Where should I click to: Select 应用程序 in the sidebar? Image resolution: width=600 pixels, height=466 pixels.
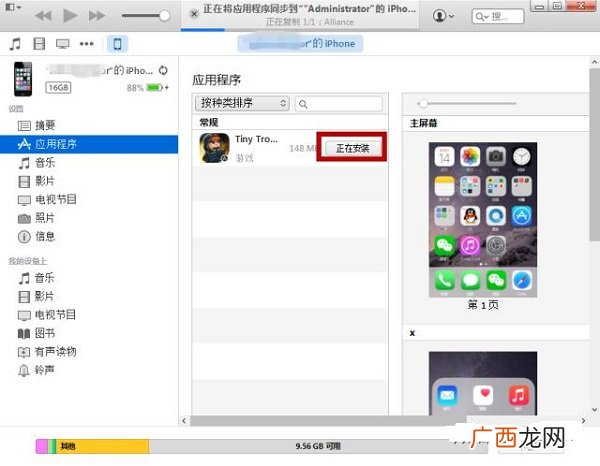(89, 144)
